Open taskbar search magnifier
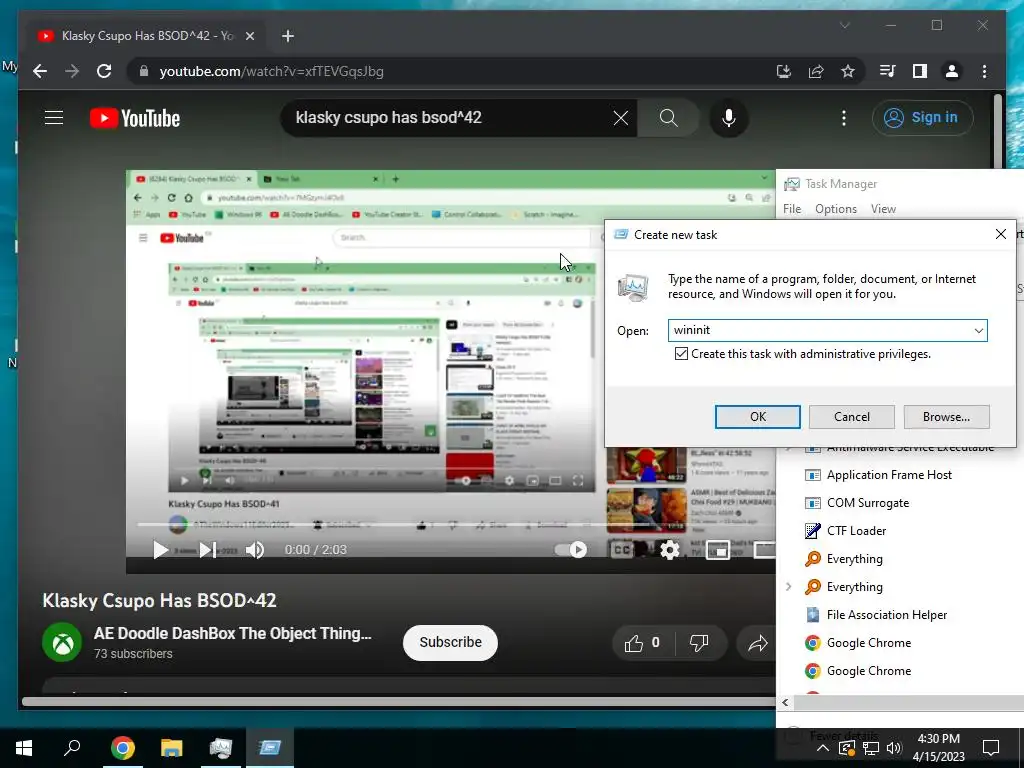Image resolution: width=1024 pixels, height=768 pixels. 72,748
